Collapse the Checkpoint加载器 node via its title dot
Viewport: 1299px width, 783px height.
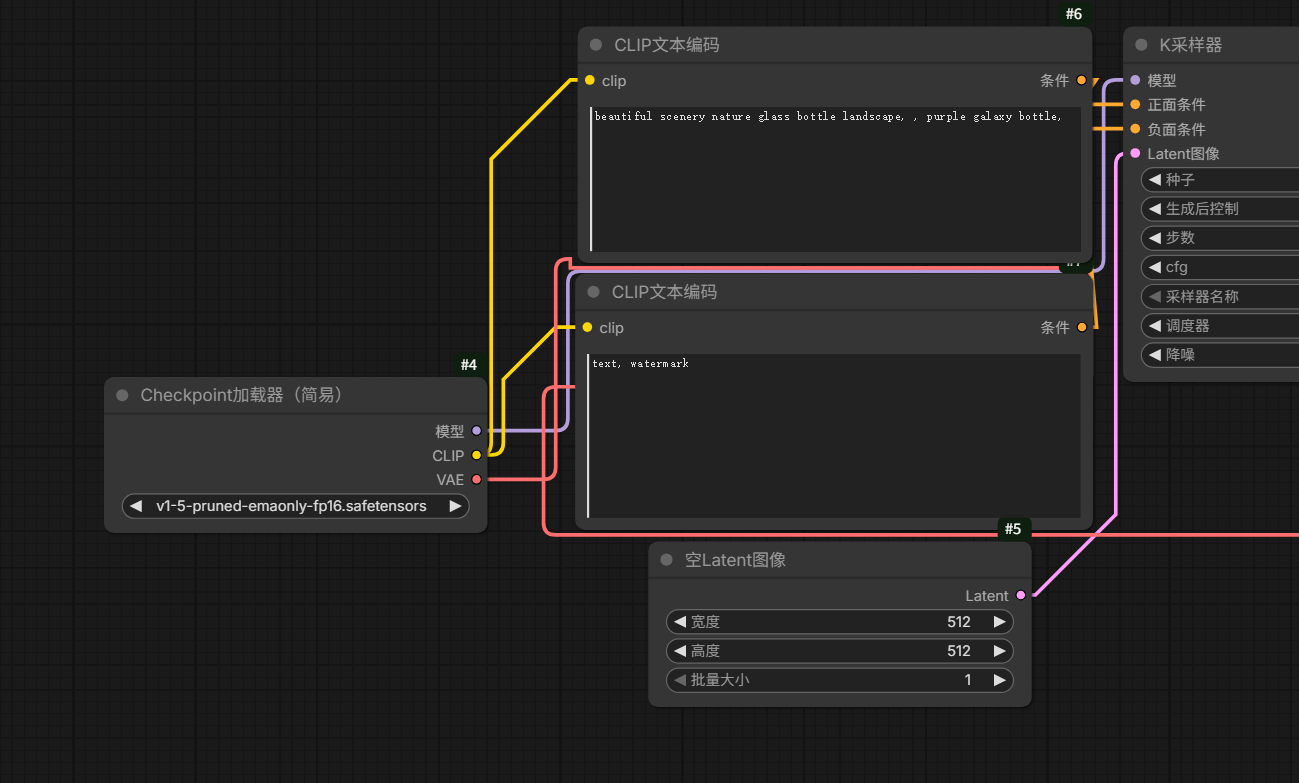click(x=122, y=396)
